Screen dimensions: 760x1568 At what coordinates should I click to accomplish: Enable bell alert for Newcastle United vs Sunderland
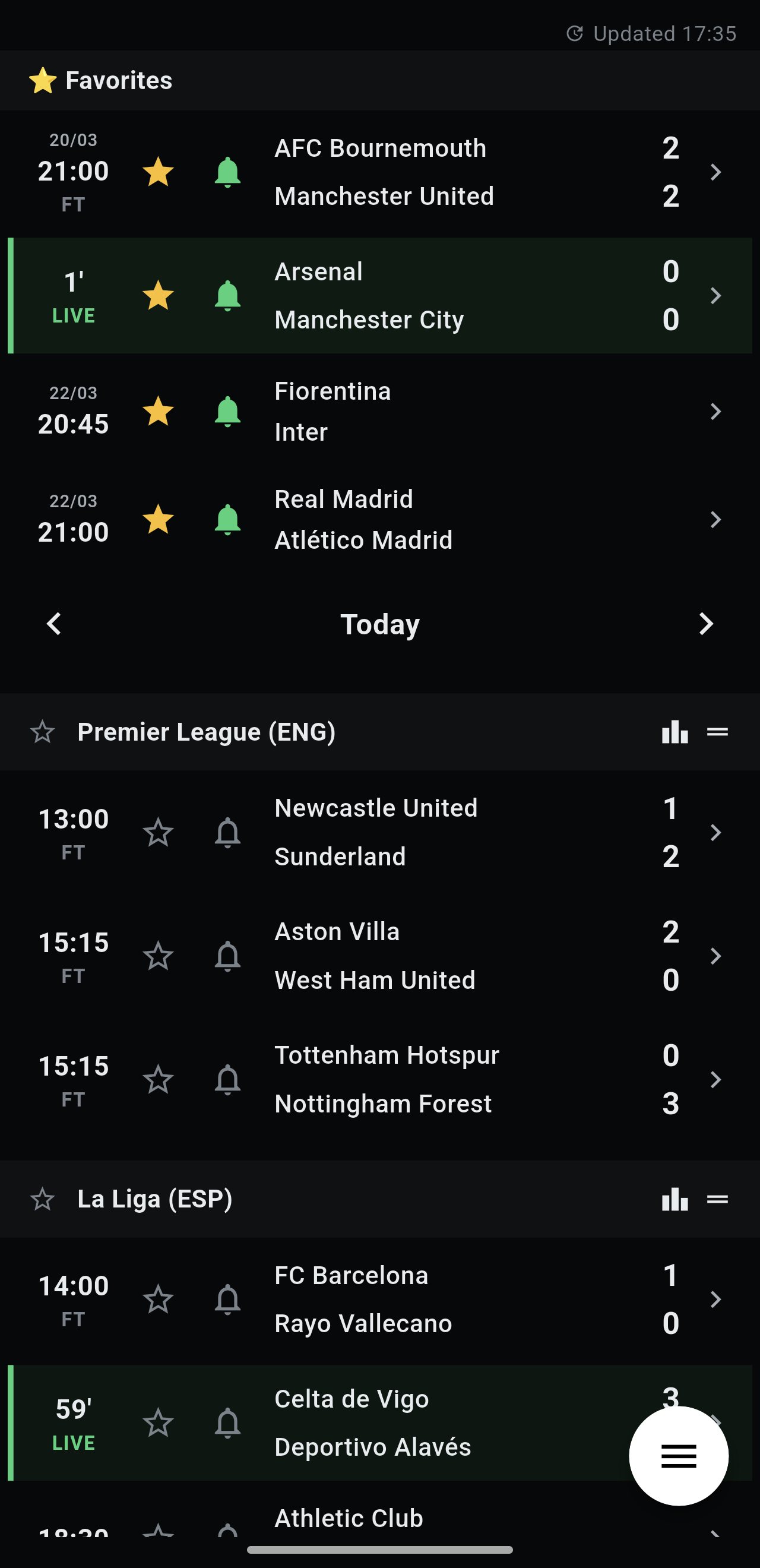point(227,832)
